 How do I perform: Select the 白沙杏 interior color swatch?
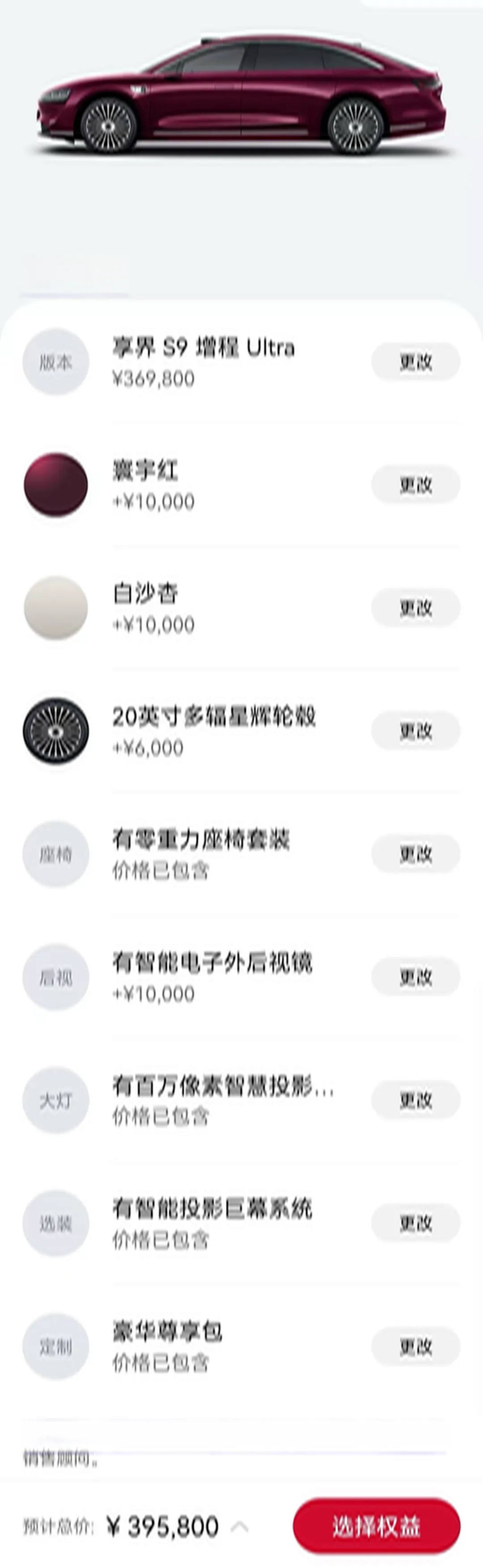[x=55, y=608]
